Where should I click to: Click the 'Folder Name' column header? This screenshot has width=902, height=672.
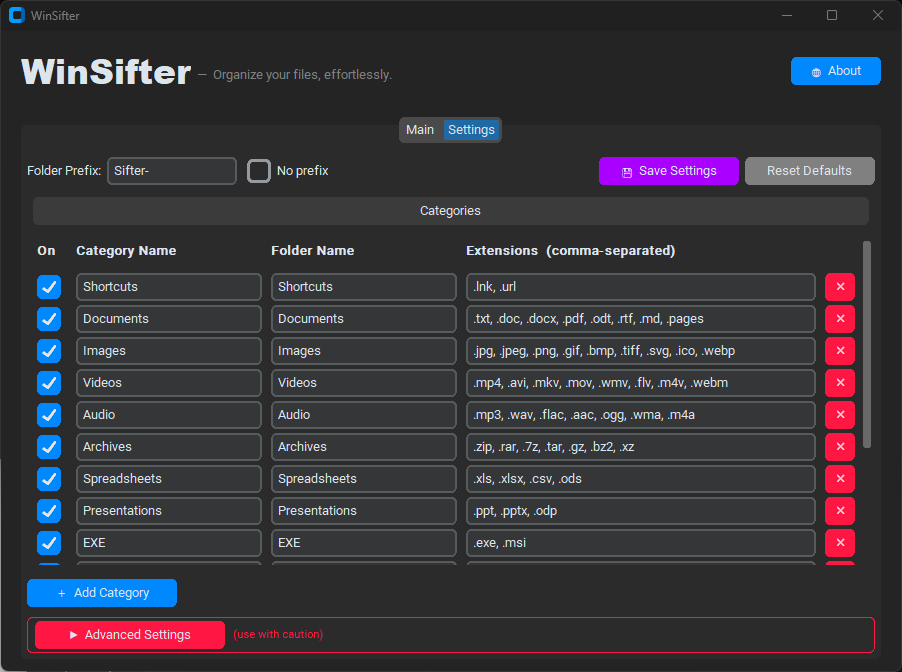coord(312,251)
